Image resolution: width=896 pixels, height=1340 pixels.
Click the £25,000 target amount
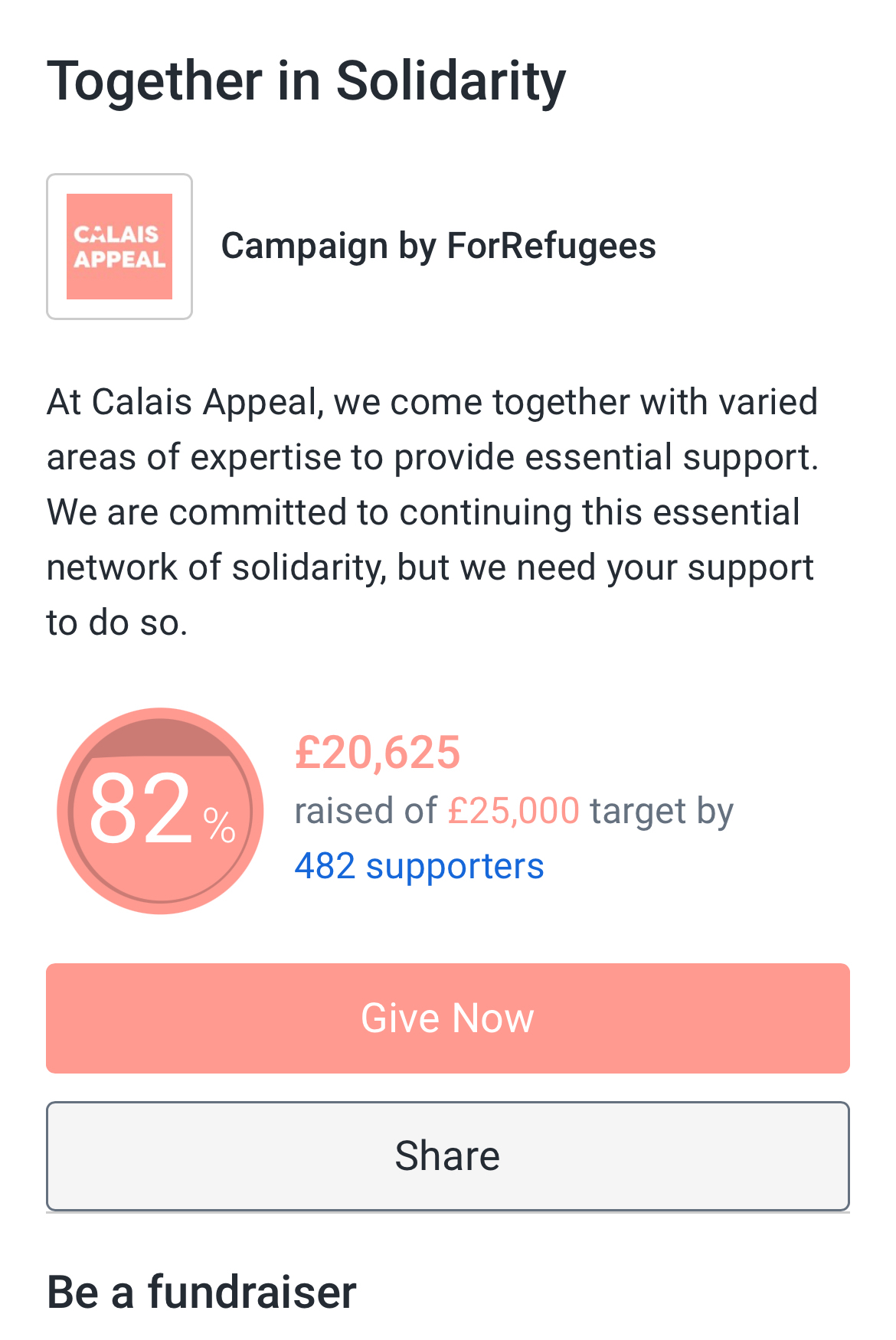click(x=514, y=810)
